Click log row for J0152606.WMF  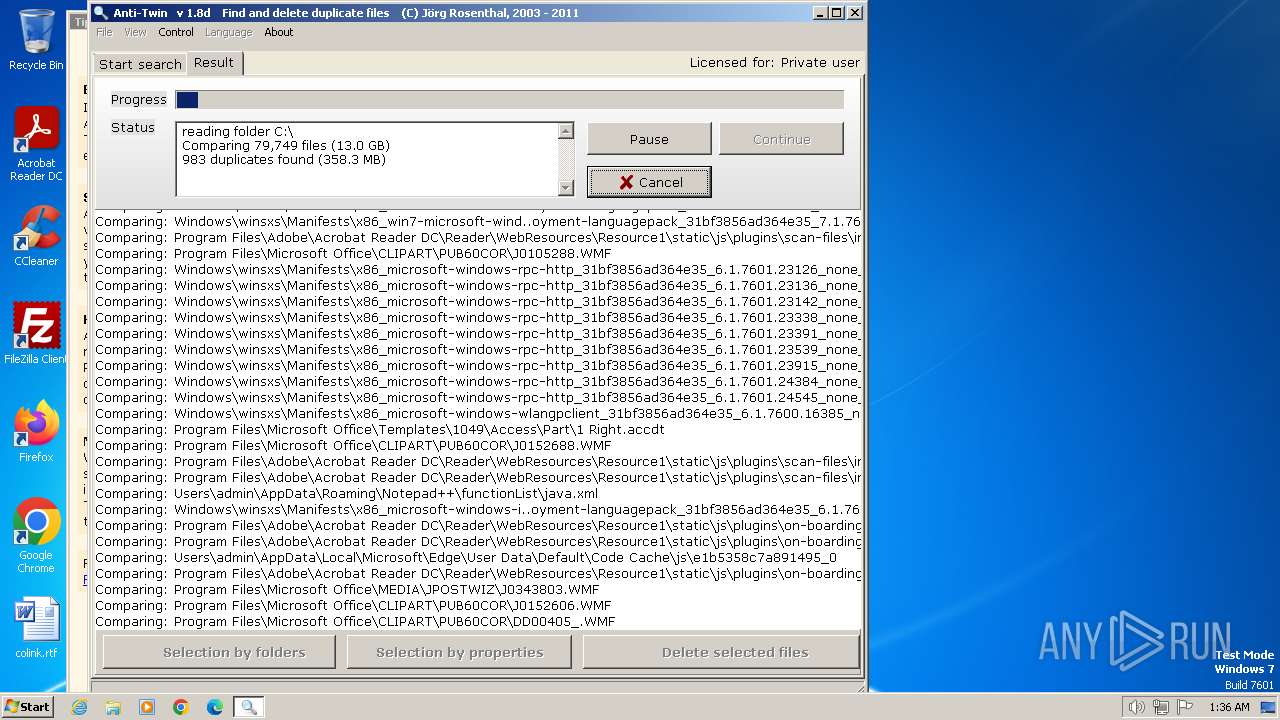[x=477, y=605]
